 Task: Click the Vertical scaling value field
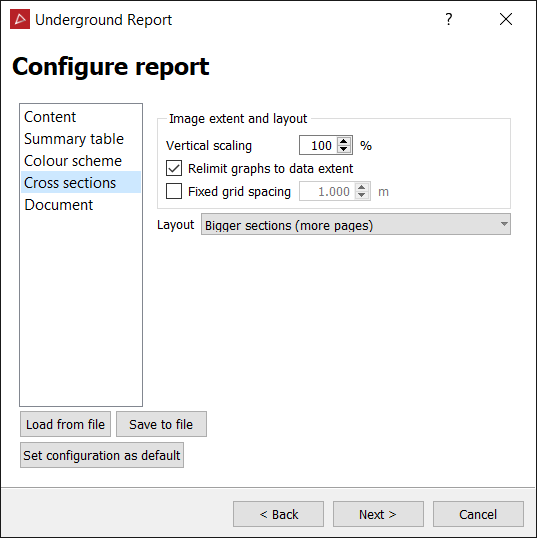pyautogui.click(x=319, y=145)
